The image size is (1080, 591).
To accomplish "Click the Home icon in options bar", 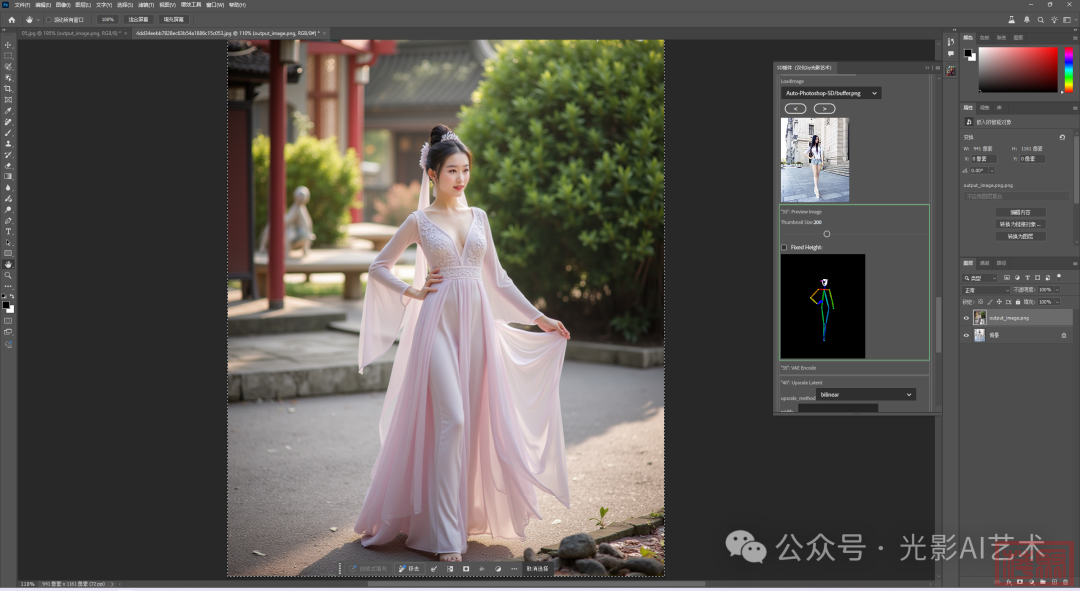I will pyautogui.click(x=13, y=19).
